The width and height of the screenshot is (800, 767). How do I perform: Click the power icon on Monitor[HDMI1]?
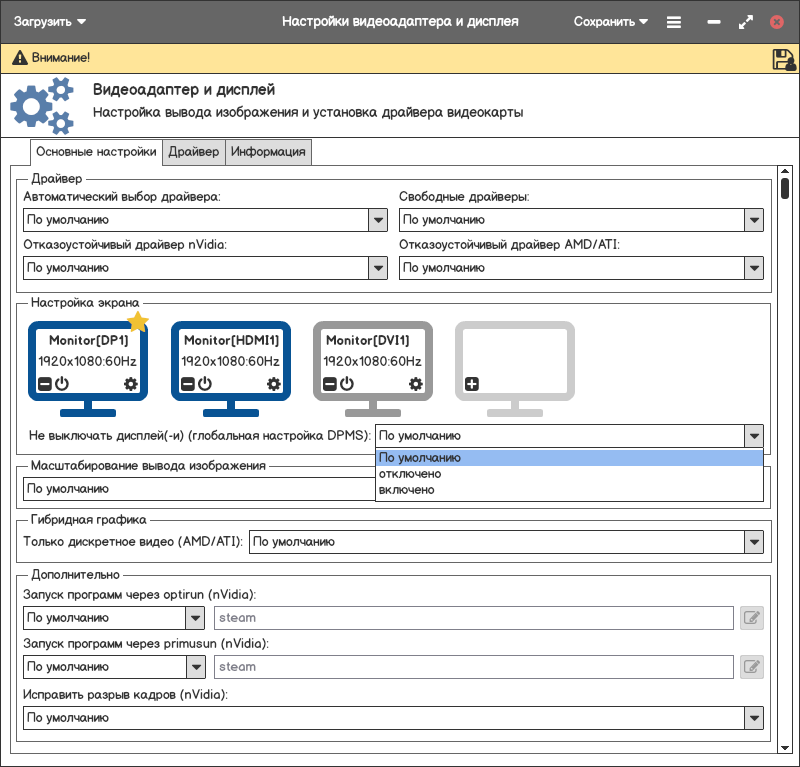[205, 384]
